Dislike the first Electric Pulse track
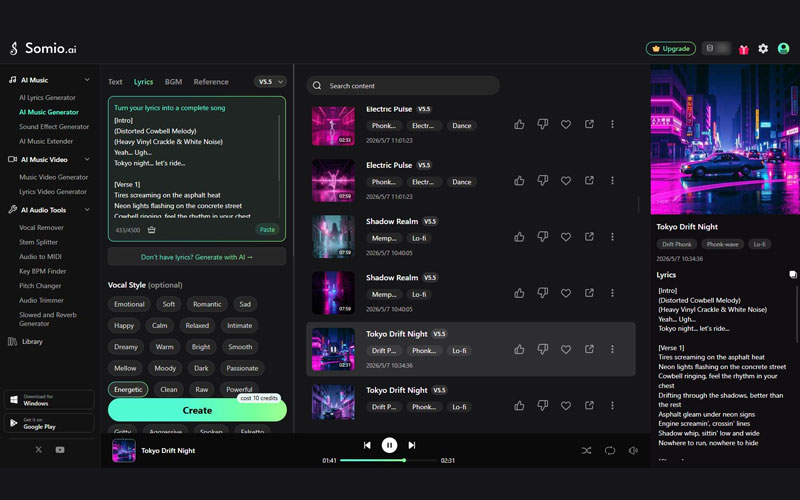This screenshot has width=800, height=500. (x=542, y=124)
